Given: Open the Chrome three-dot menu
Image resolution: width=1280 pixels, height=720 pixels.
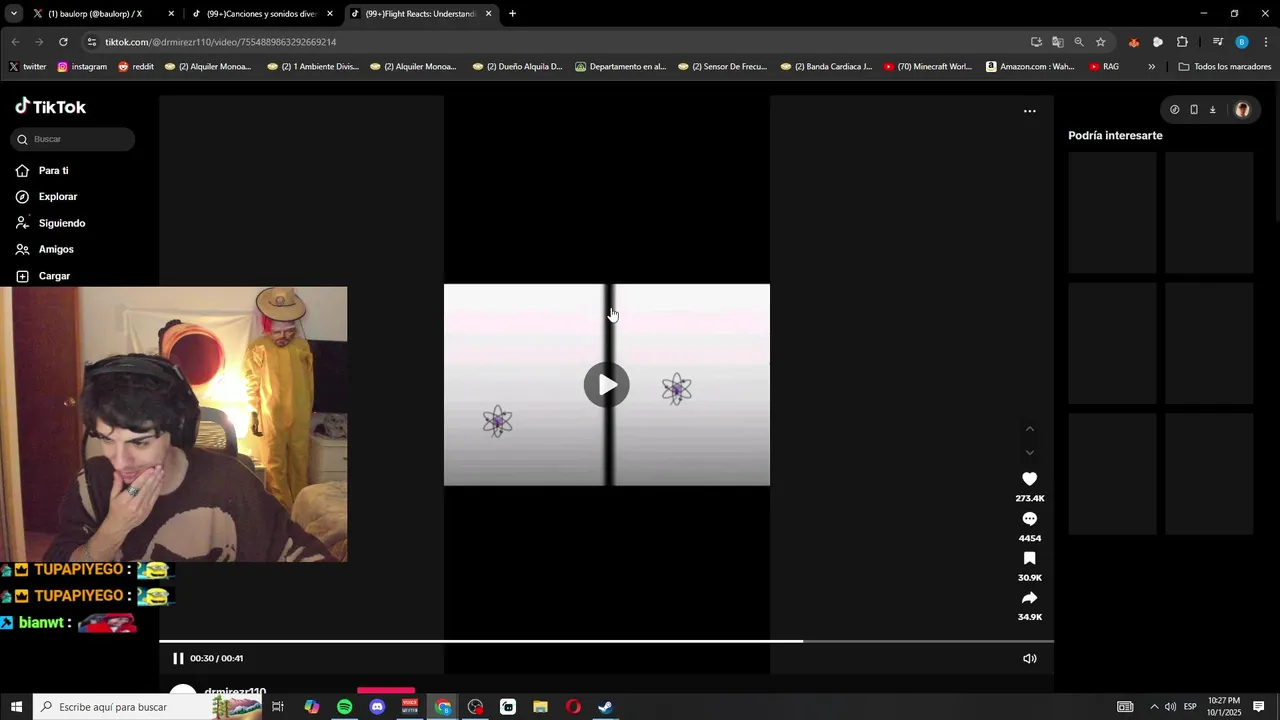Looking at the screenshot, I should tap(1266, 42).
